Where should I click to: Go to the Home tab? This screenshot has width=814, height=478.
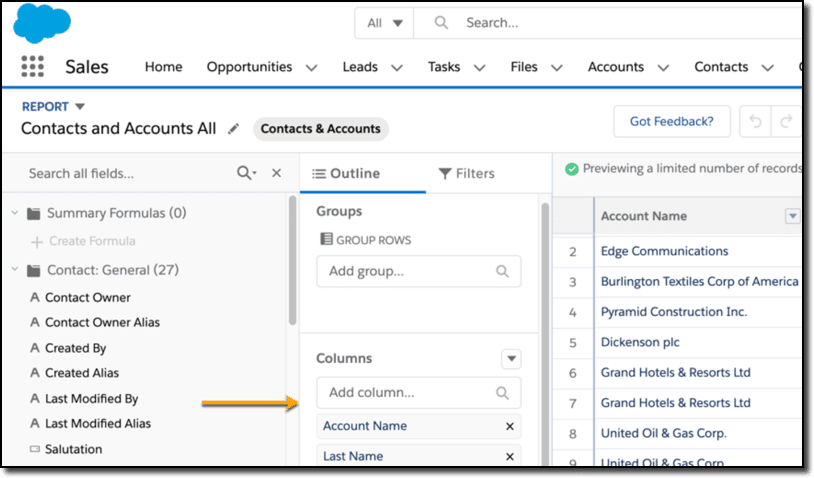pos(164,67)
